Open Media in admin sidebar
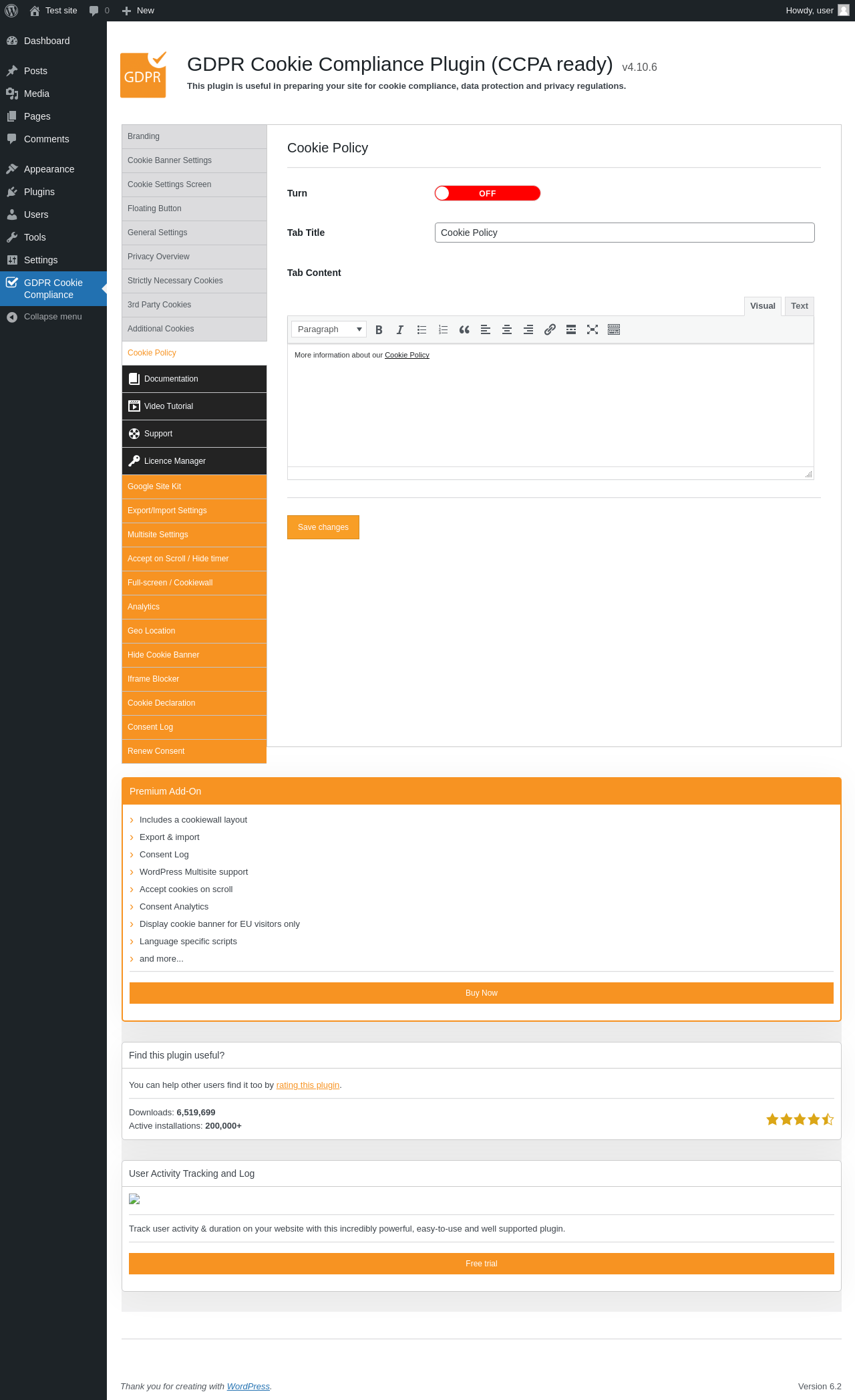The height and width of the screenshot is (1400, 855). click(53, 94)
